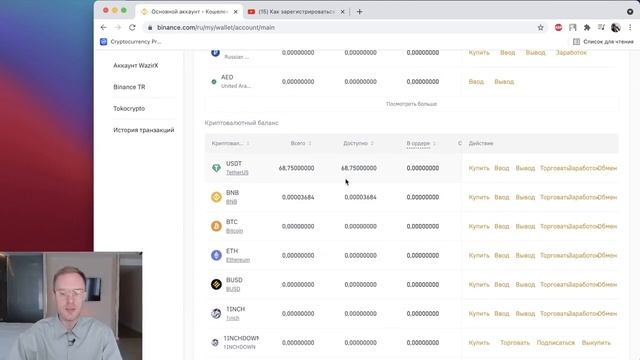The image size is (640, 360).
Task: Open the media control playlist icon
Action: (x=601, y=27)
